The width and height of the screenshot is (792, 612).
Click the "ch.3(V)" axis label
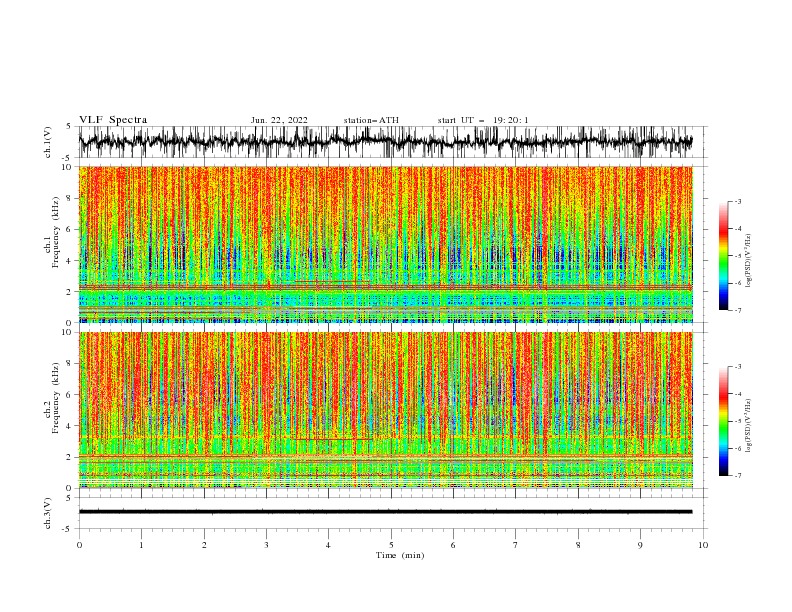point(48,513)
